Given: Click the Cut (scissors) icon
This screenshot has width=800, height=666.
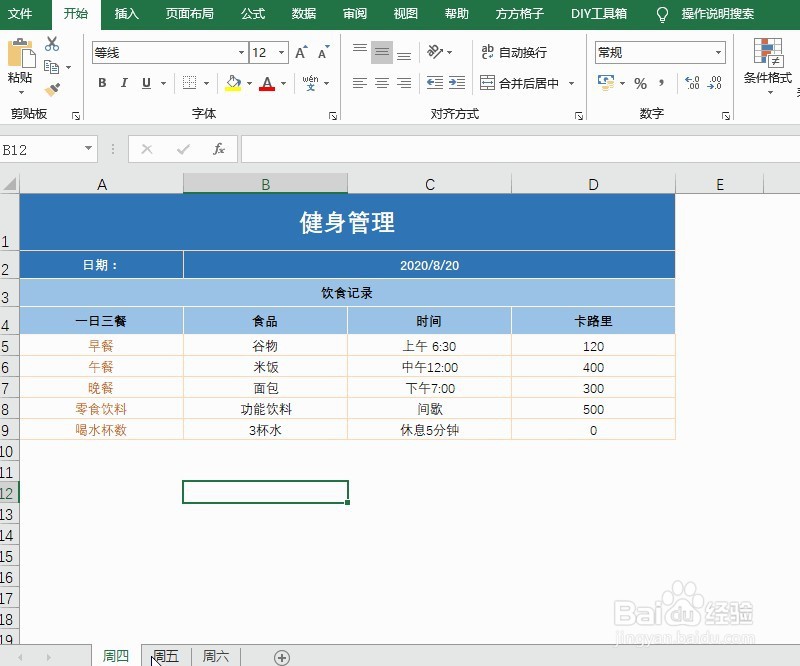Looking at the screenshot, I should coord(52,43).
